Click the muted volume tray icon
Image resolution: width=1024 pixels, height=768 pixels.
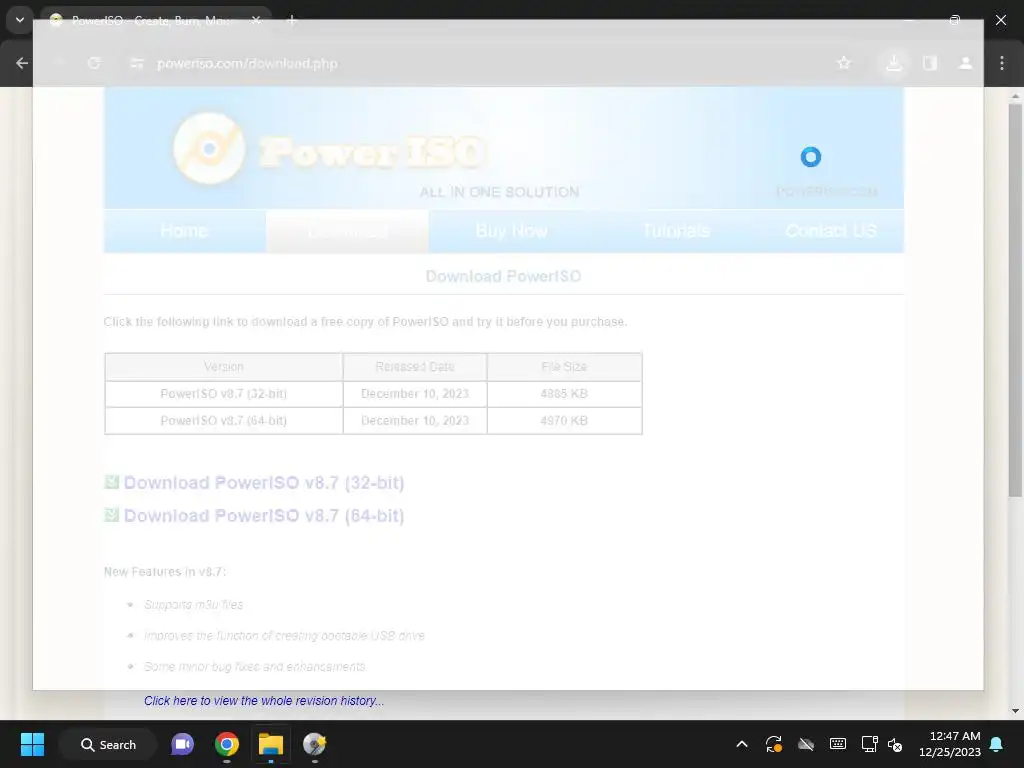[895, 744]
